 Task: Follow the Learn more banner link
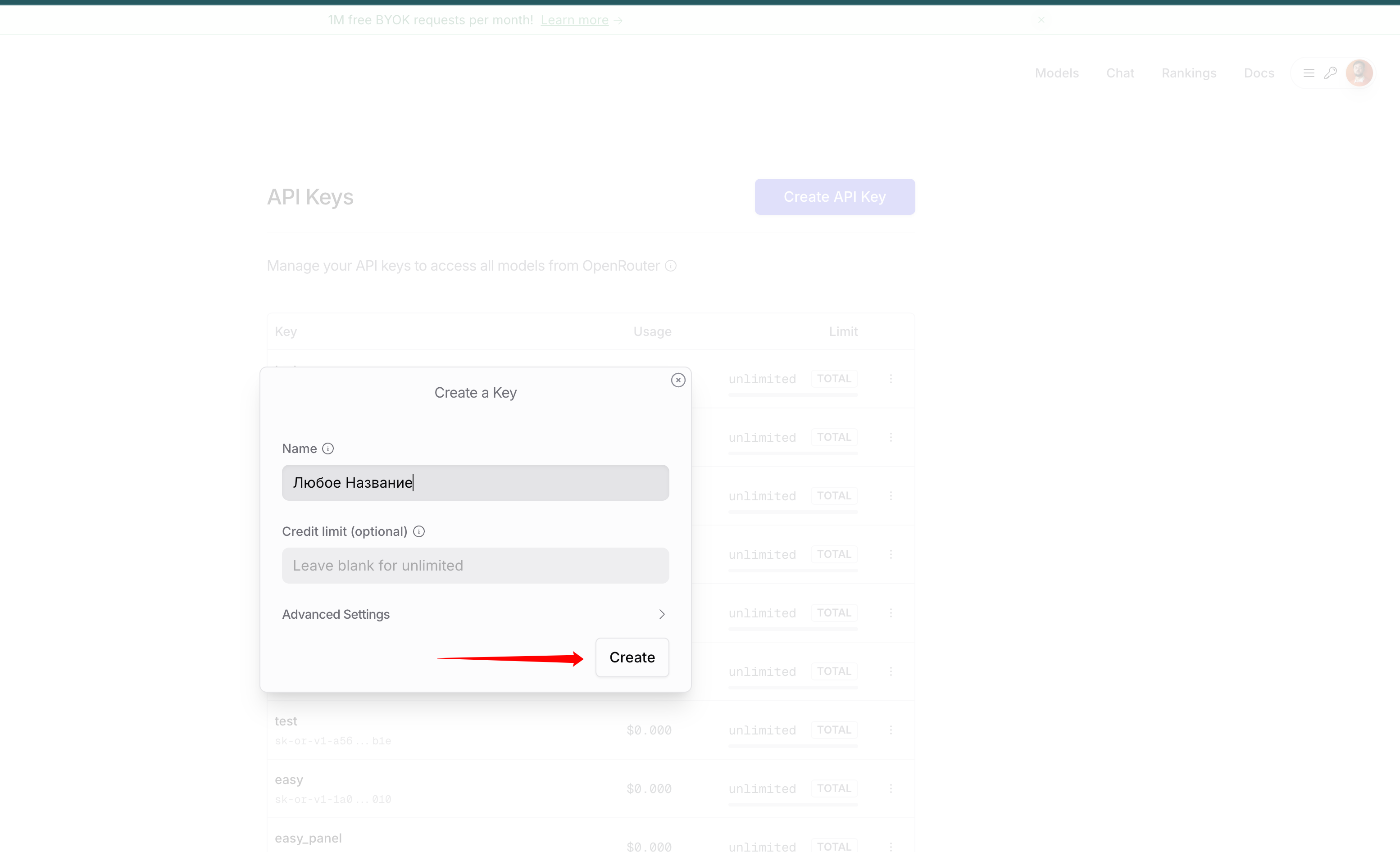[574, 20]
